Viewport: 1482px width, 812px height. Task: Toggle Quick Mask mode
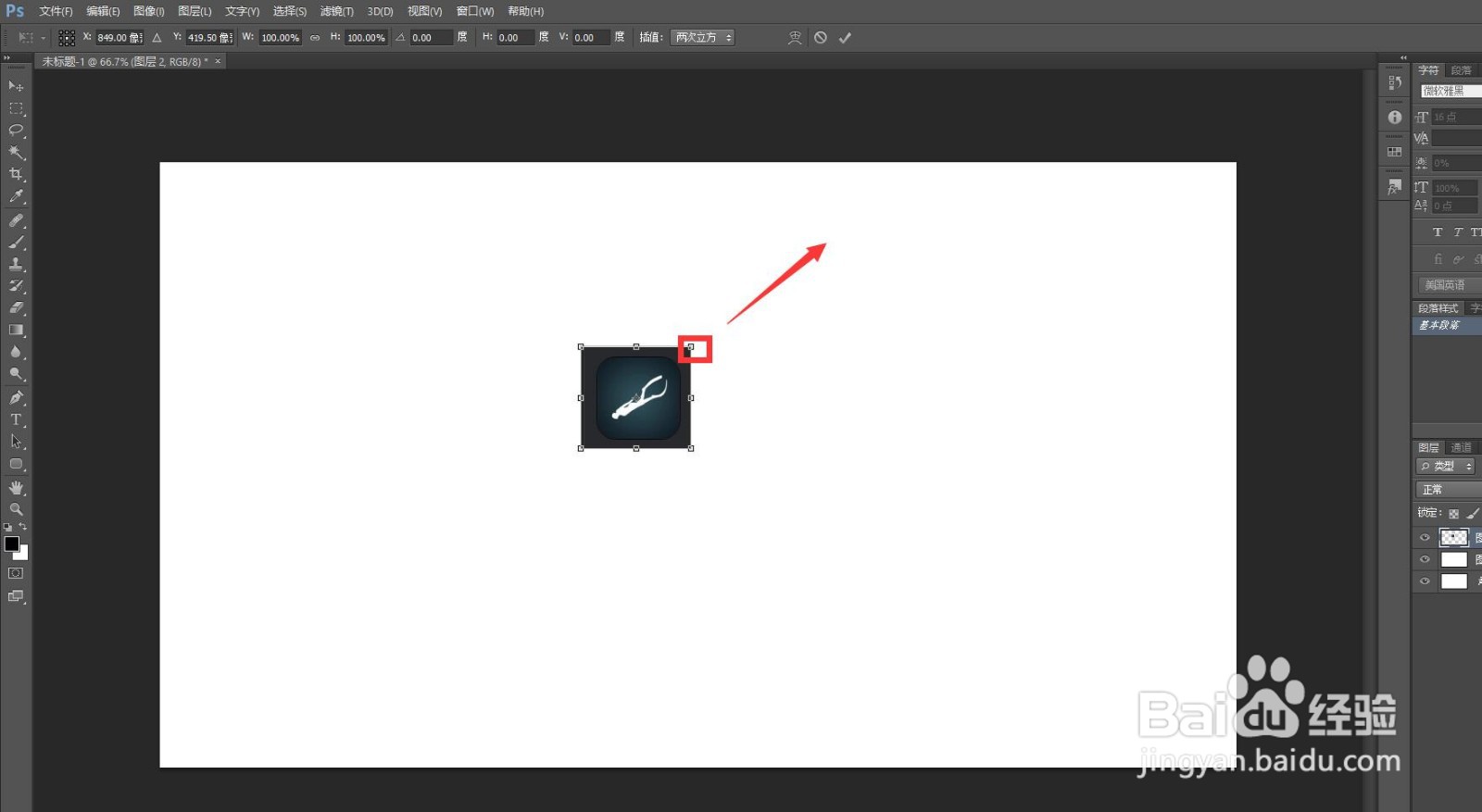point(16,574)
